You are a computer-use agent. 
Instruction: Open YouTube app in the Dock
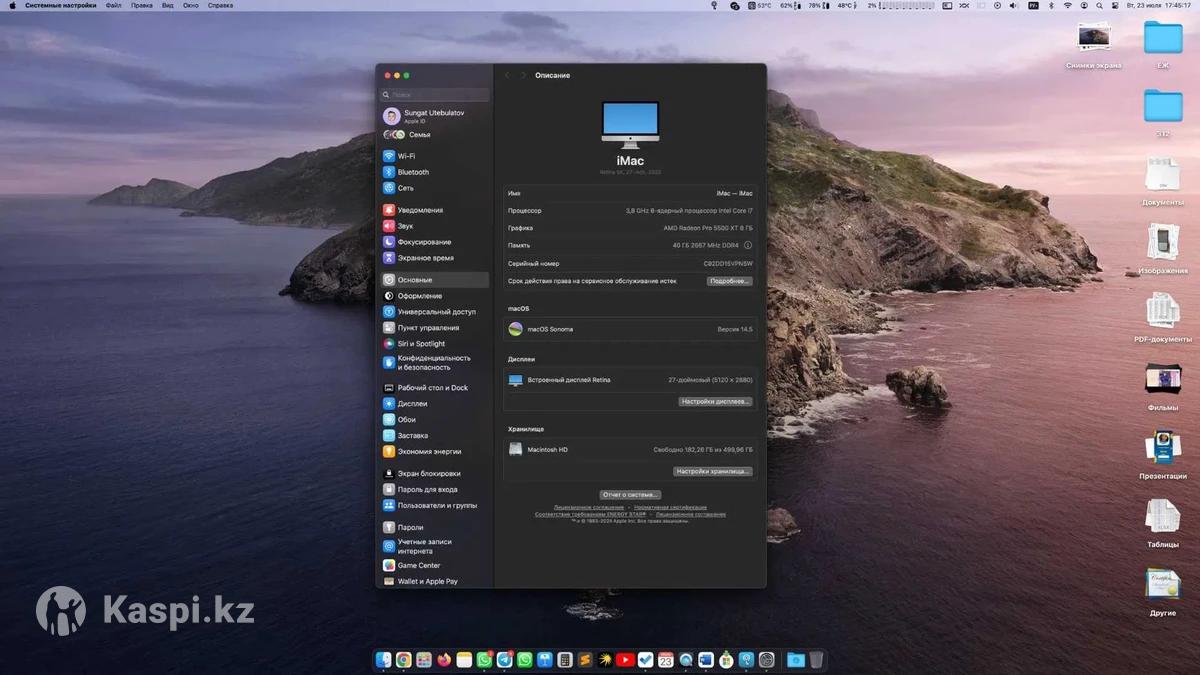pos(625,660)
